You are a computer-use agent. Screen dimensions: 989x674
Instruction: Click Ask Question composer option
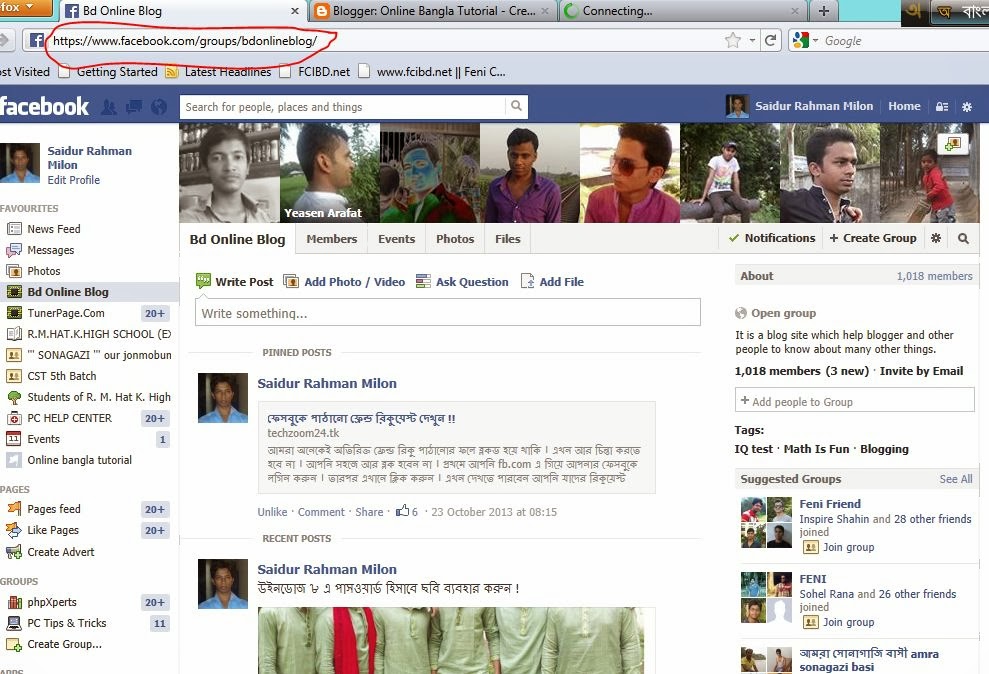462,282
